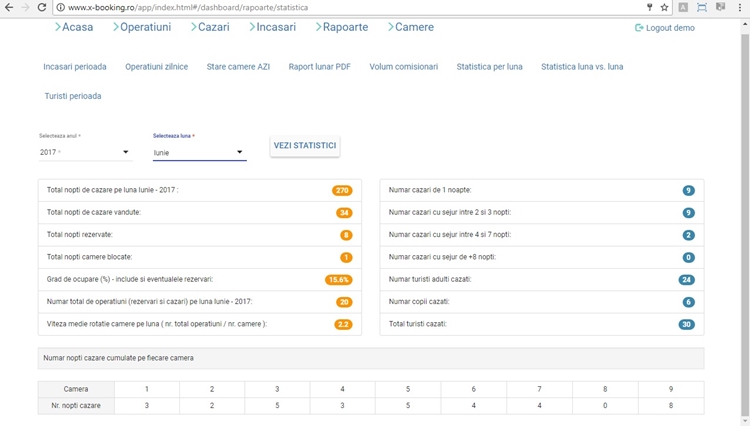Open the year selector dropdown showing 2017
750x426 pixels.
pos(85,152)
